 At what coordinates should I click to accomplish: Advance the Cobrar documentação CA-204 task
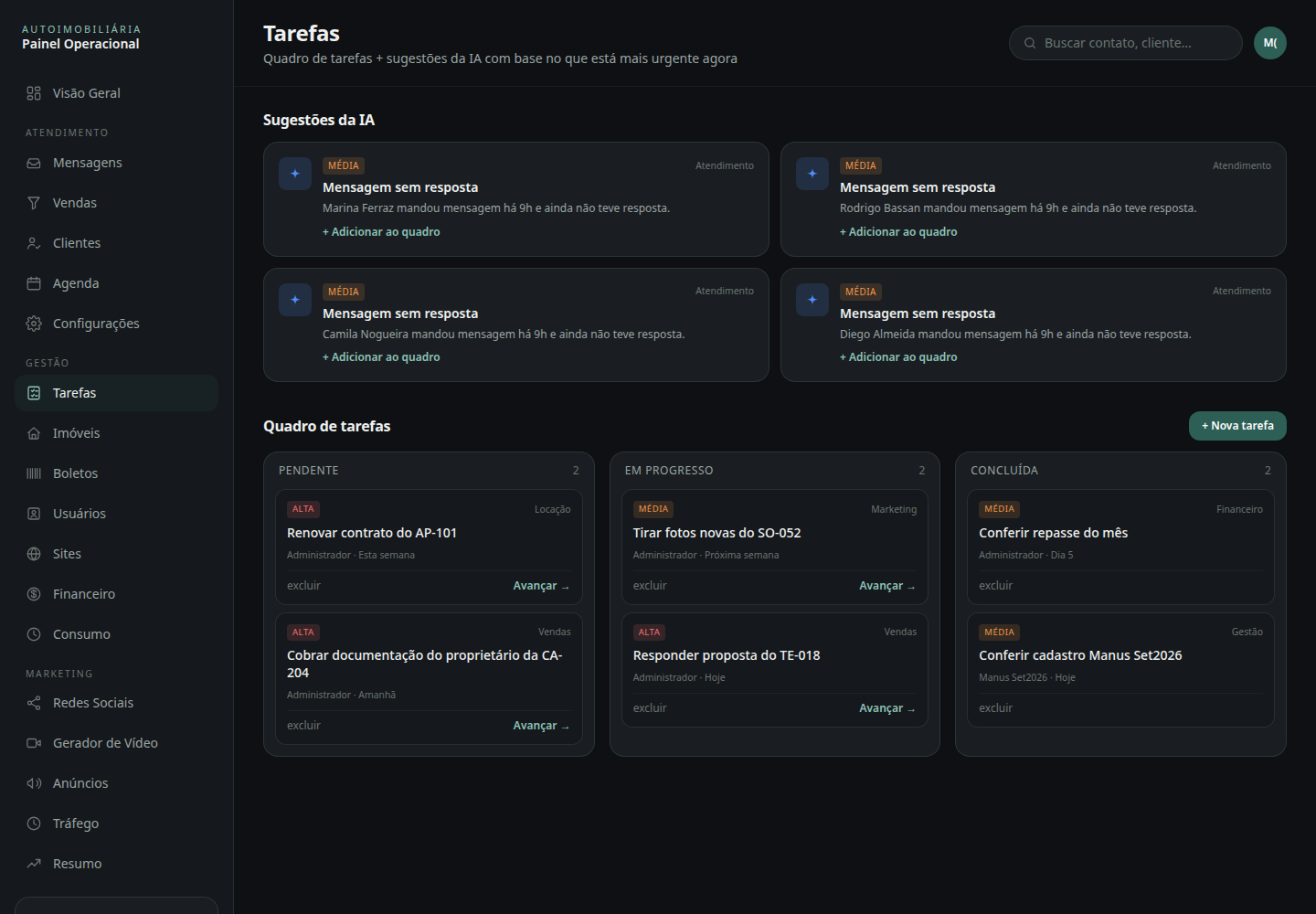coord(541,726)
